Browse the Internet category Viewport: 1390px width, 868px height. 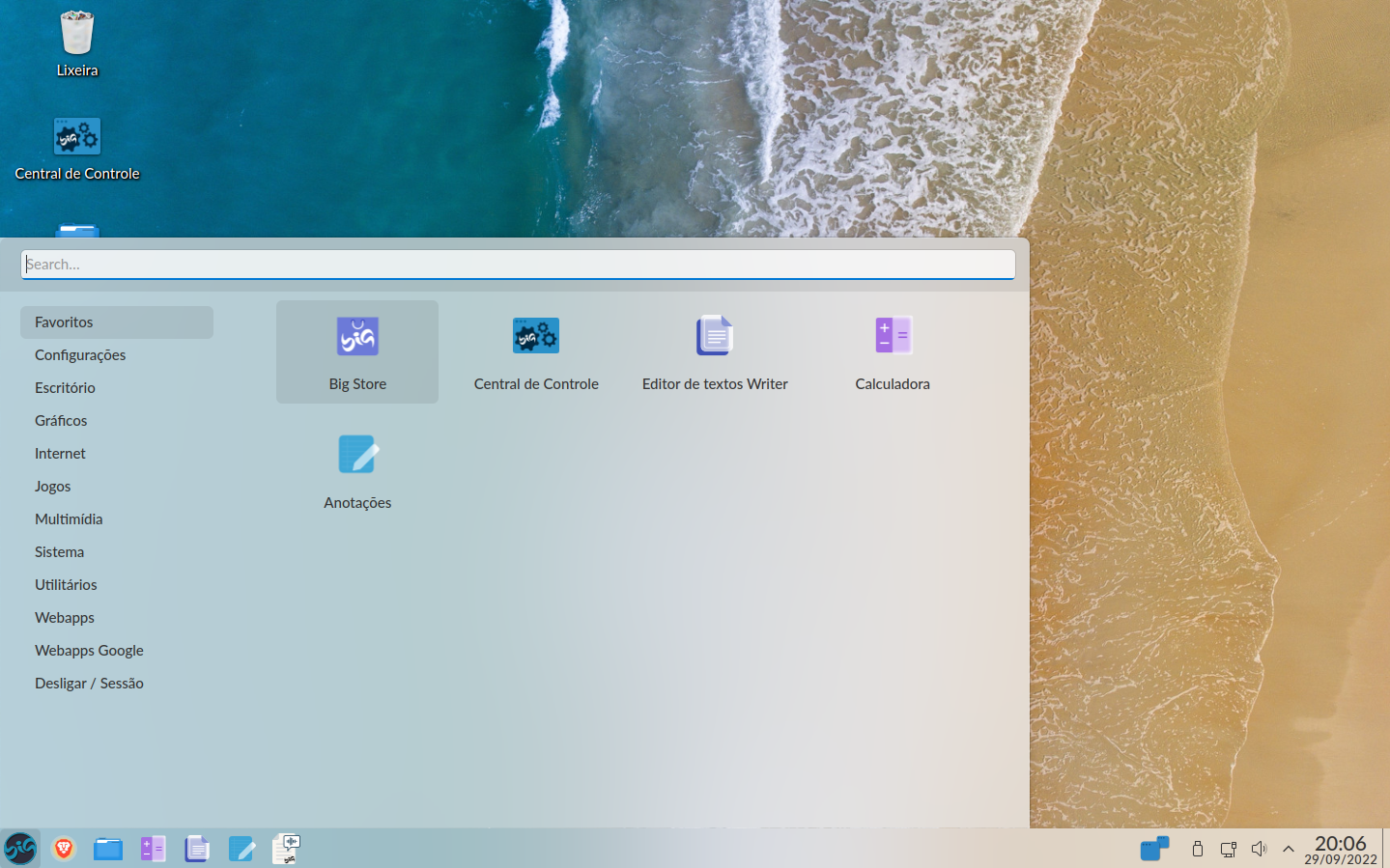(60, 453)
